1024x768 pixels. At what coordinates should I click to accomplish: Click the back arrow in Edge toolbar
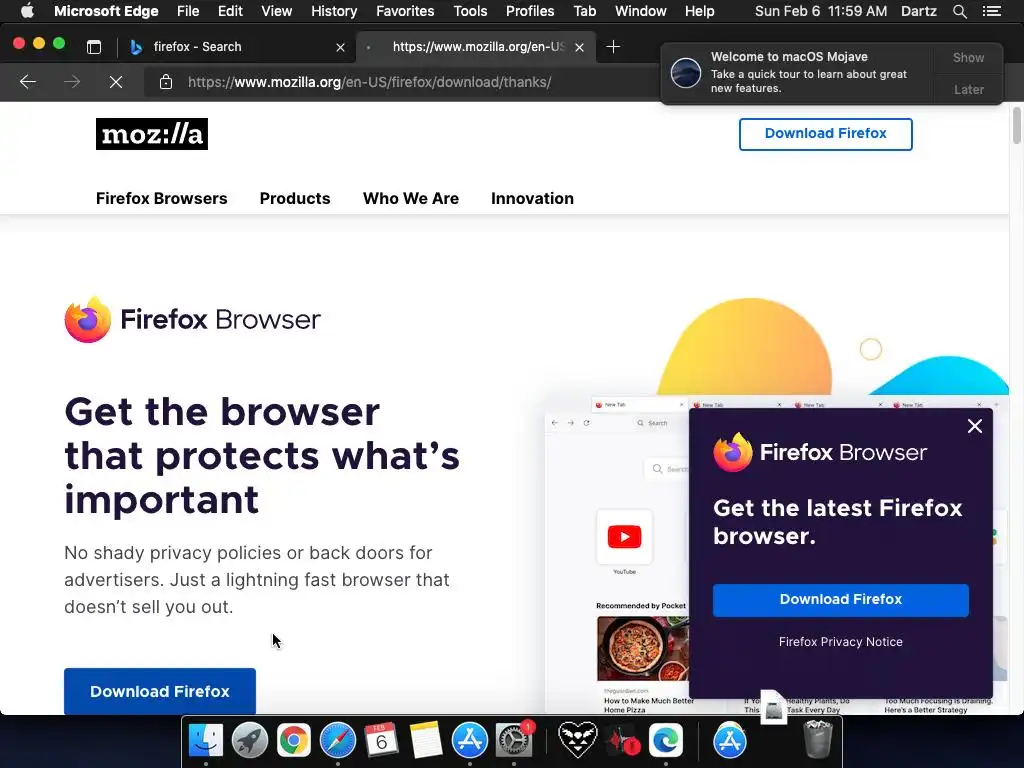[28, 82]
